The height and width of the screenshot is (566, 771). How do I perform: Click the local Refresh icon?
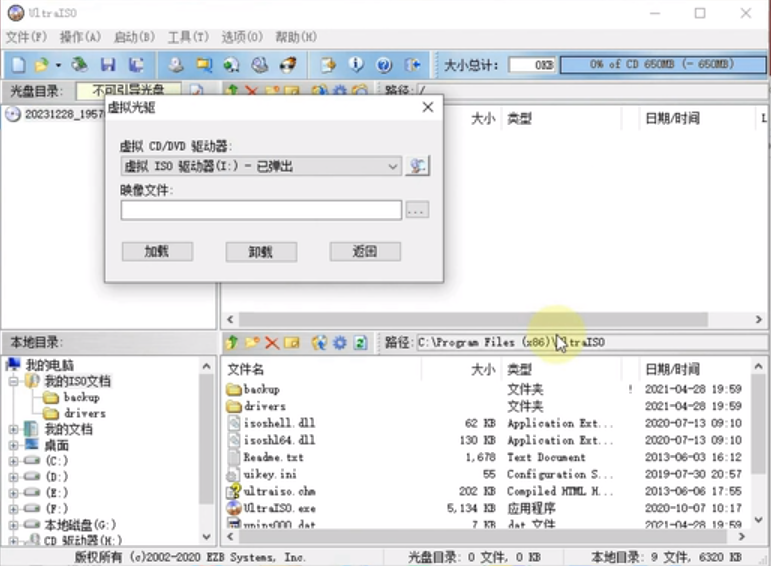point(360,342)
